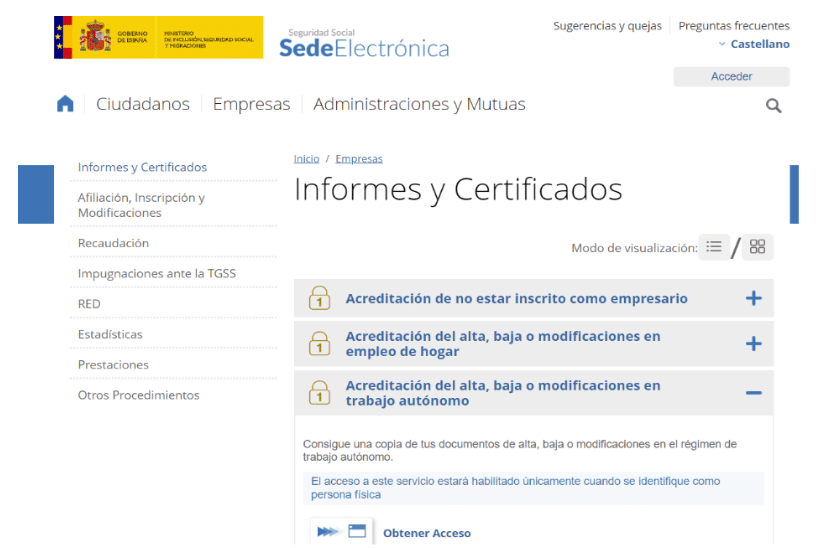Click the home icon in navigation bar
The width and height of the screenshot is (819, 548).
pyautogui.click(x=66, y=104)
